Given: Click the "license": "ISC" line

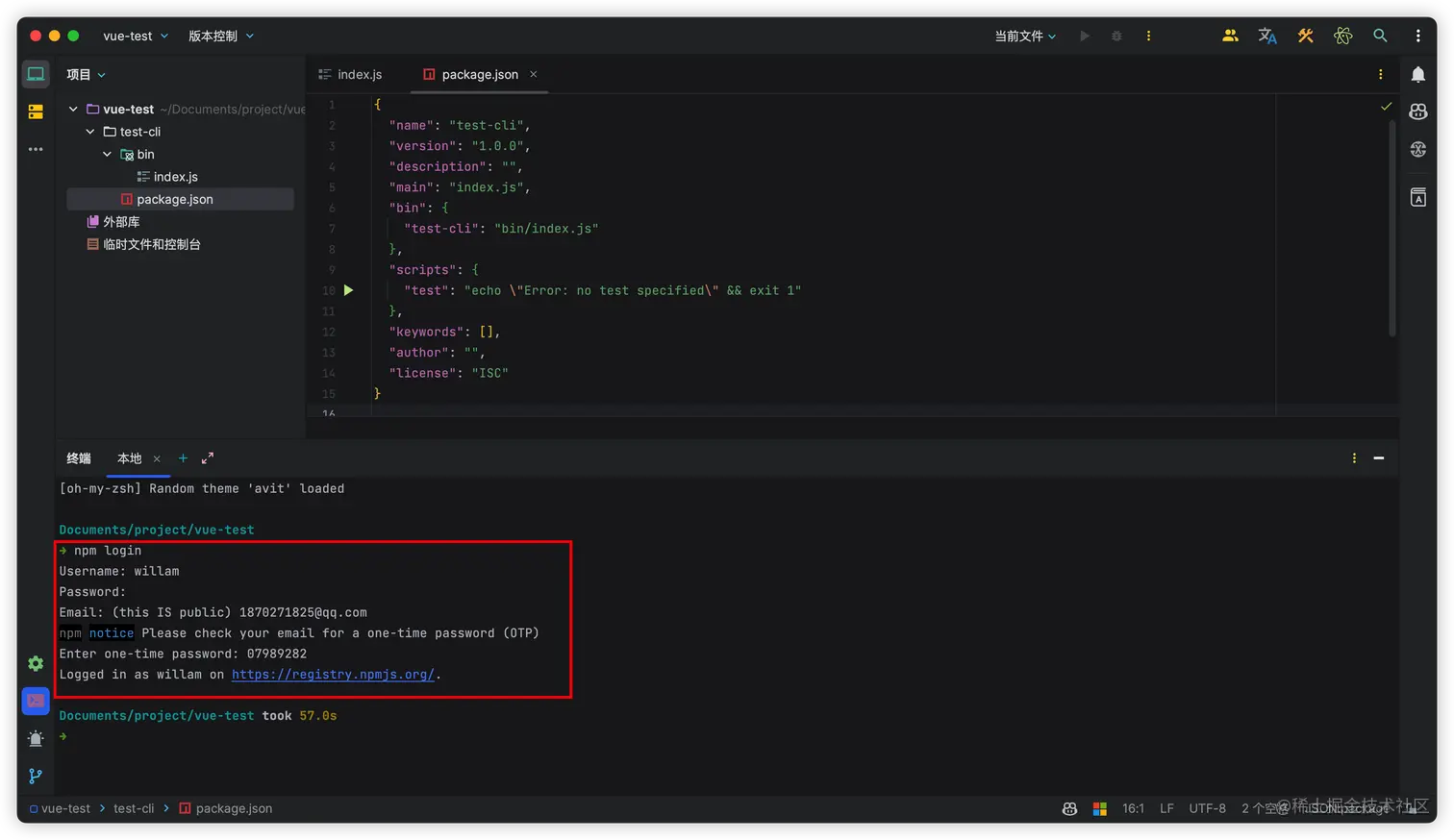Looking at the screenshot, I should click(x=448, y=373).
